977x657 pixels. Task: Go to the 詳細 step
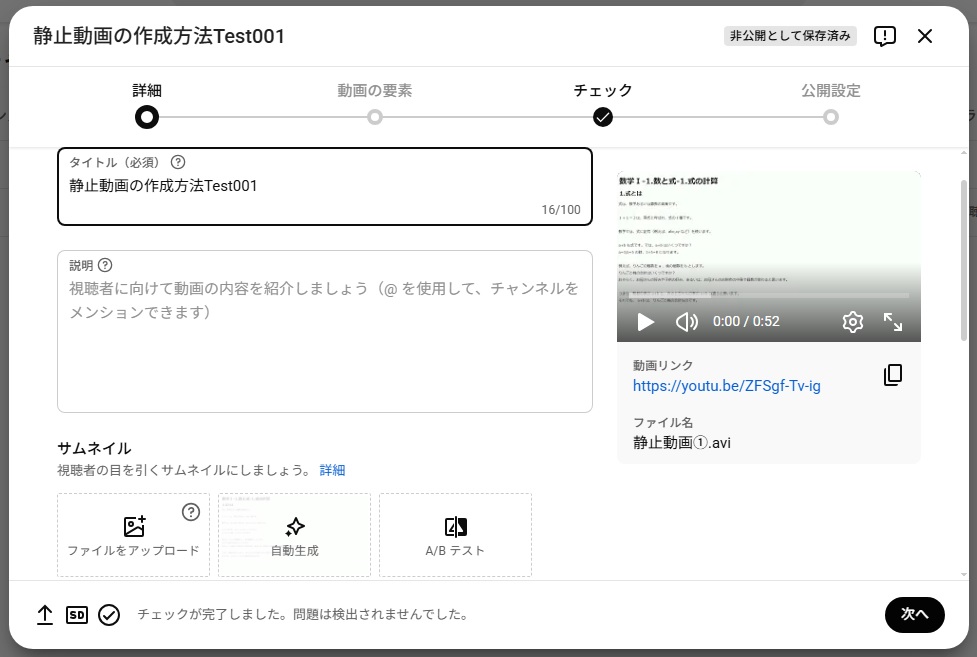coord(147,117)
